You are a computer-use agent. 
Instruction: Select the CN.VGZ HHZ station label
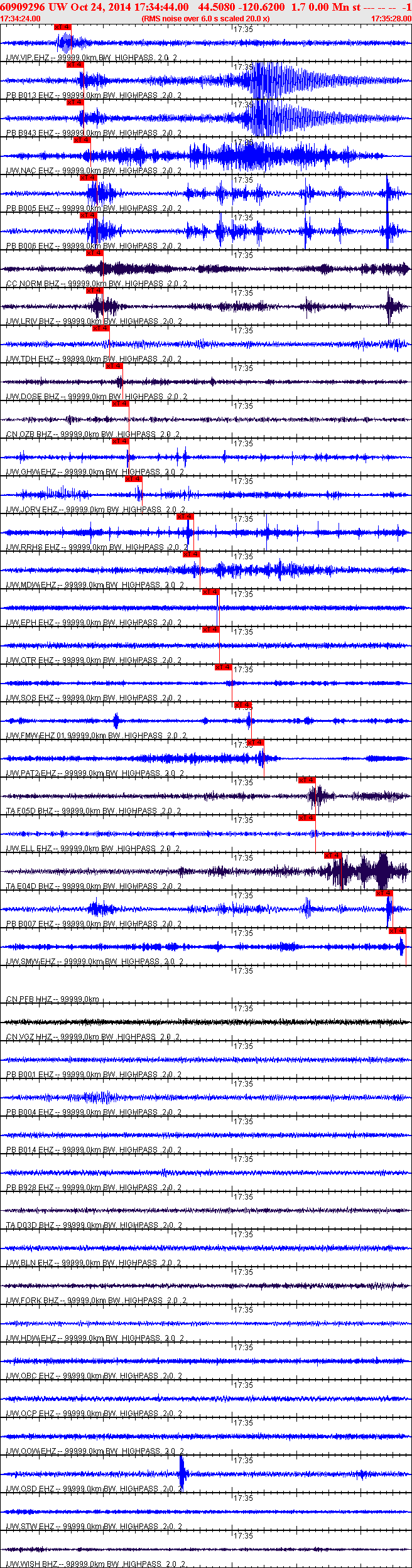click(x=93, y=1037)
